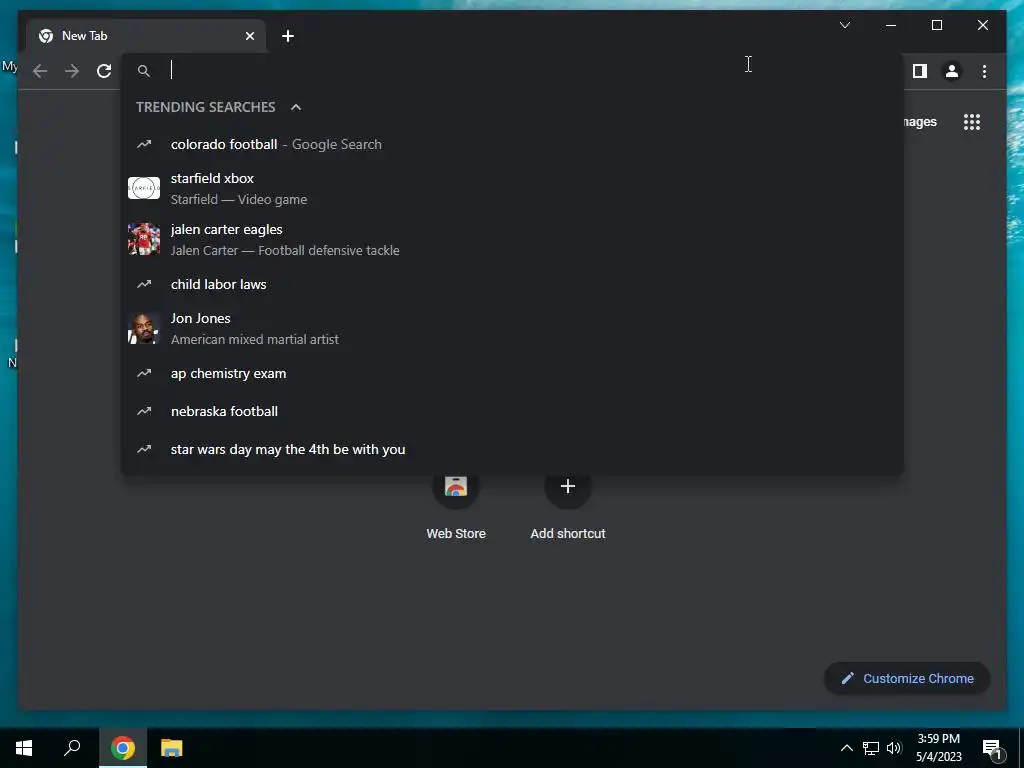Image resolution: width=1024 pixels, height=768 pixels.
Task: Open a new tab with the plus button
Action: (288, 36)
